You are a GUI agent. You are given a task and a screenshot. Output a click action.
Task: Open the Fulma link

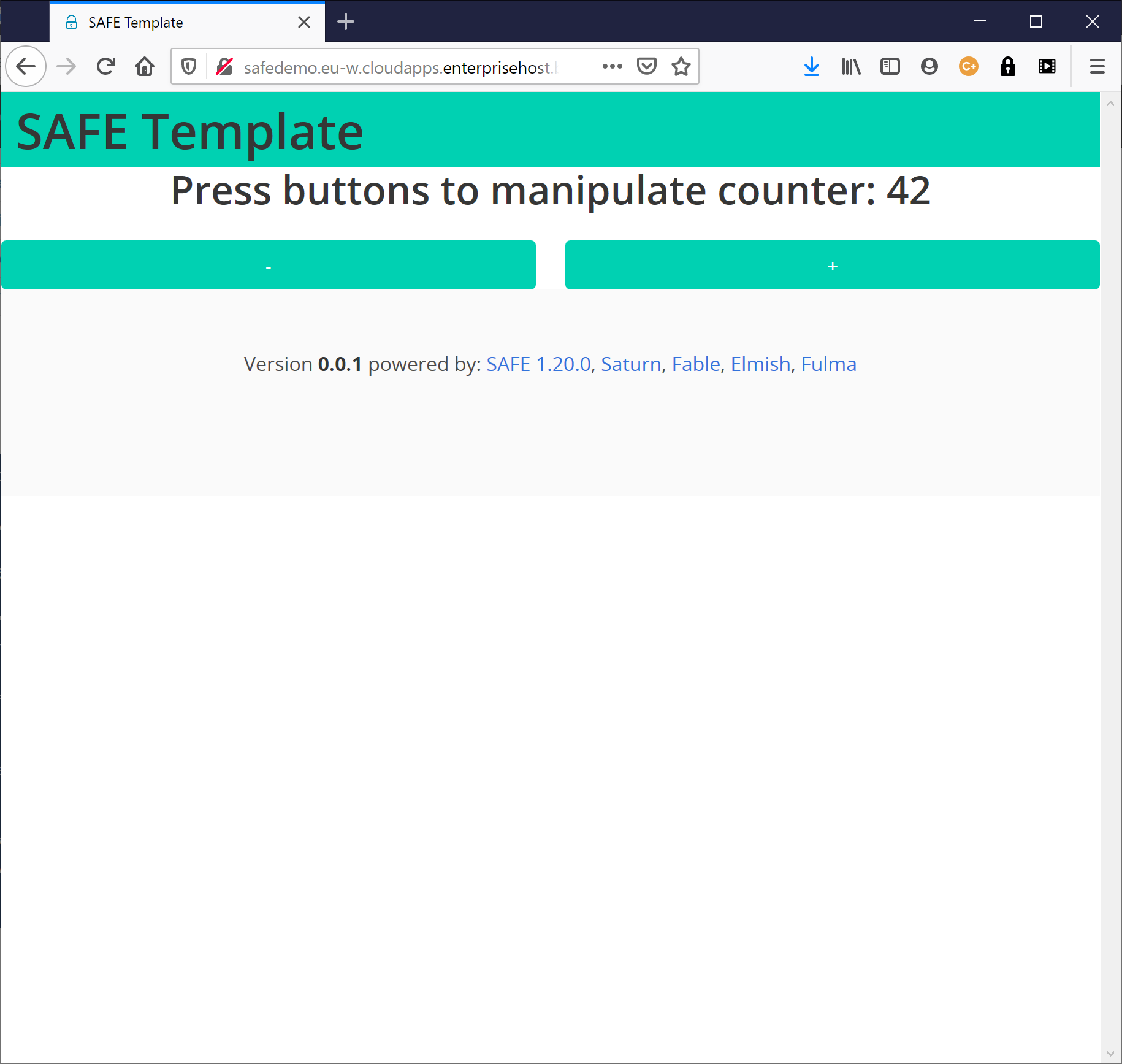tap(828, 364)
